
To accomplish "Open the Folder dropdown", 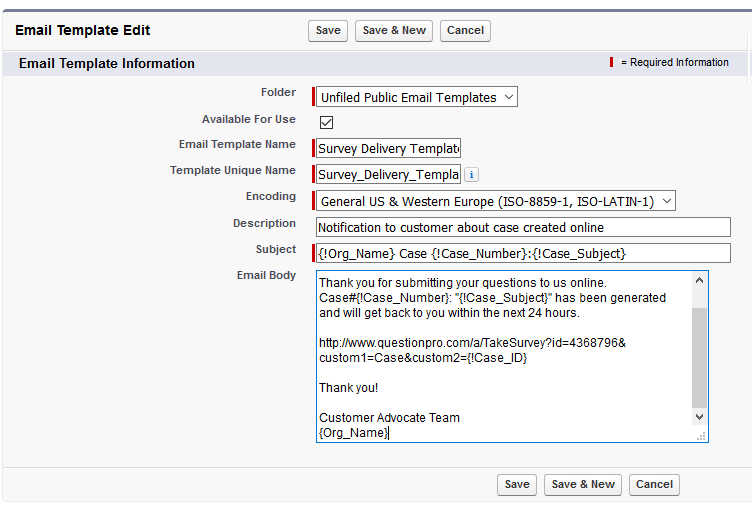I will coord(416,98).
